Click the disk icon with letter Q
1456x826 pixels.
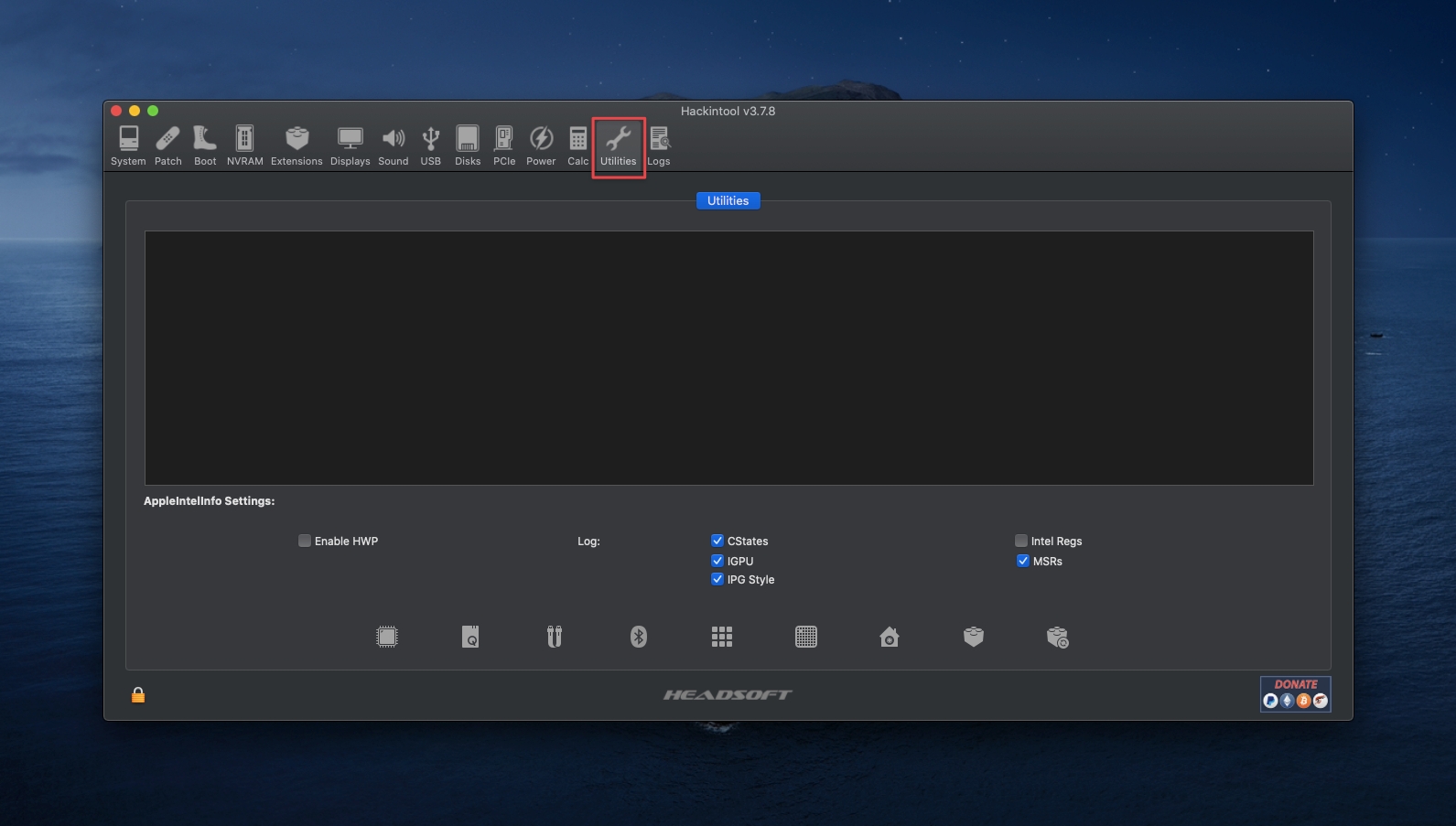click(x=470, y=637)
